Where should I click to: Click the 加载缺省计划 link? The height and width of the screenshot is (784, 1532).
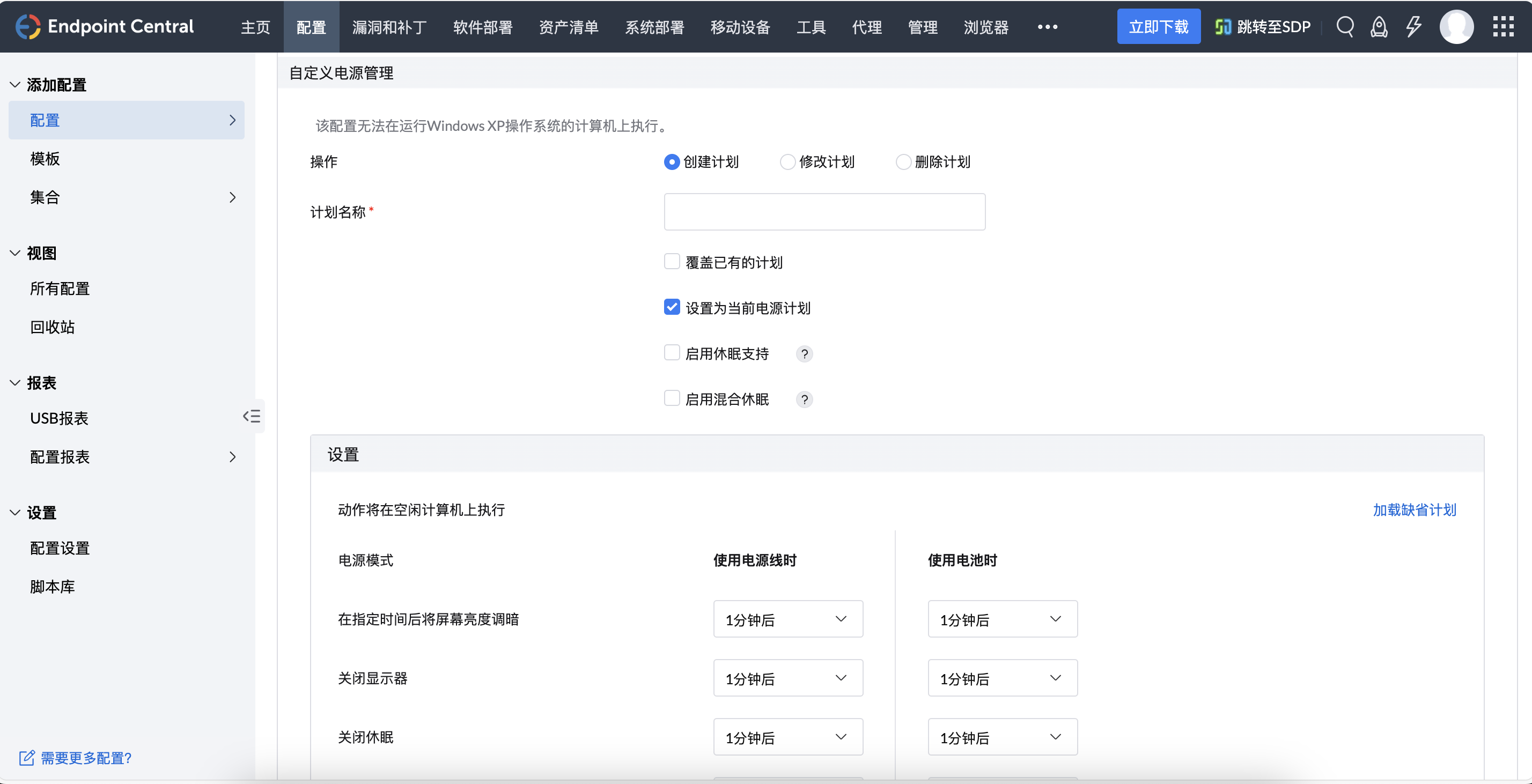1415,510
